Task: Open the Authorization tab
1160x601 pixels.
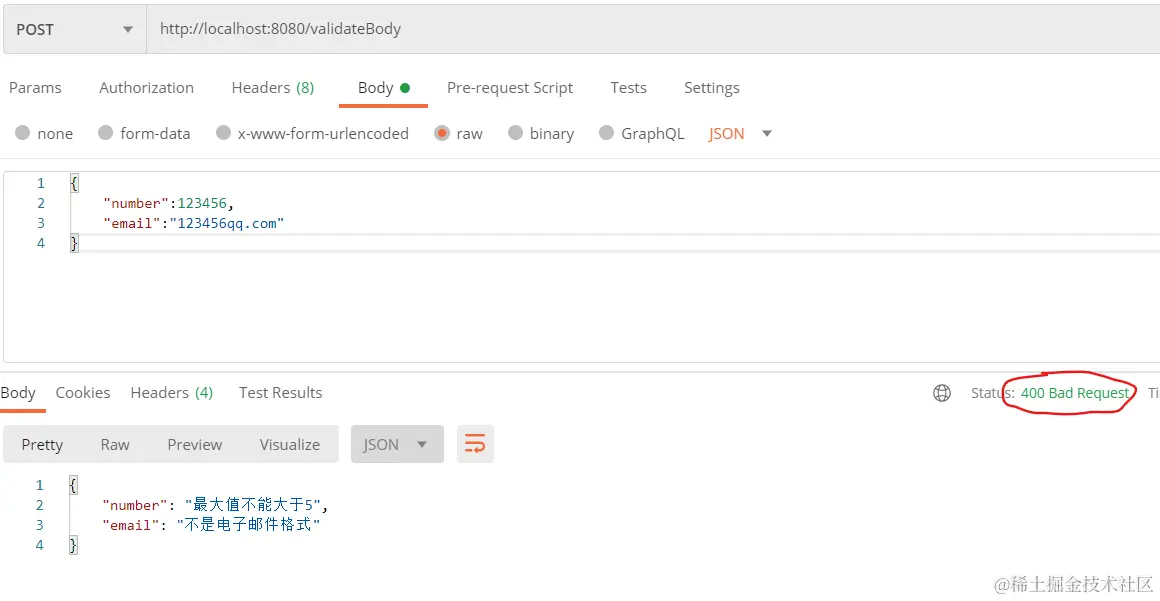Action: (x=146, y=87)
